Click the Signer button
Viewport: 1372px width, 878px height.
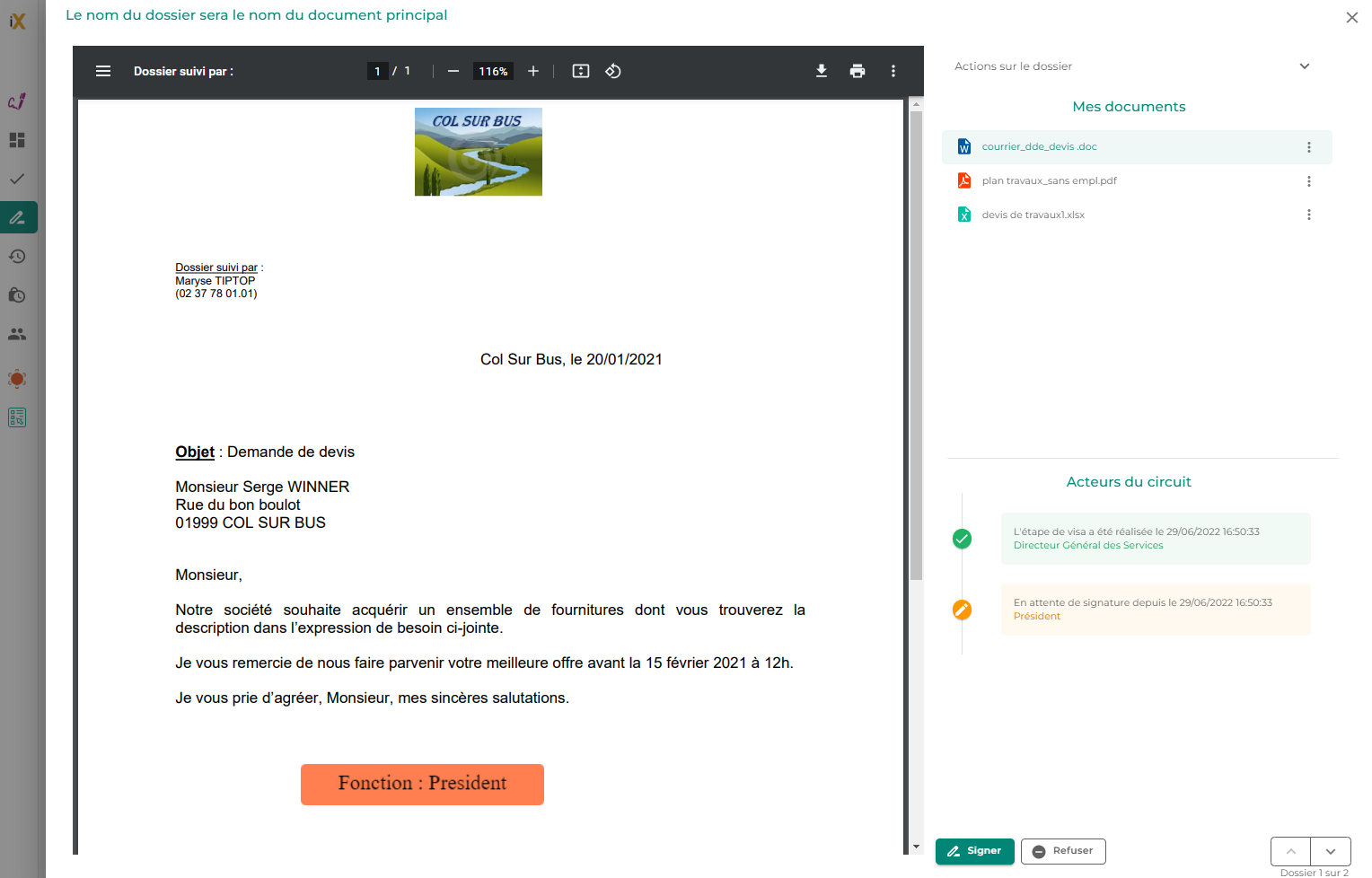coord(975,851)
